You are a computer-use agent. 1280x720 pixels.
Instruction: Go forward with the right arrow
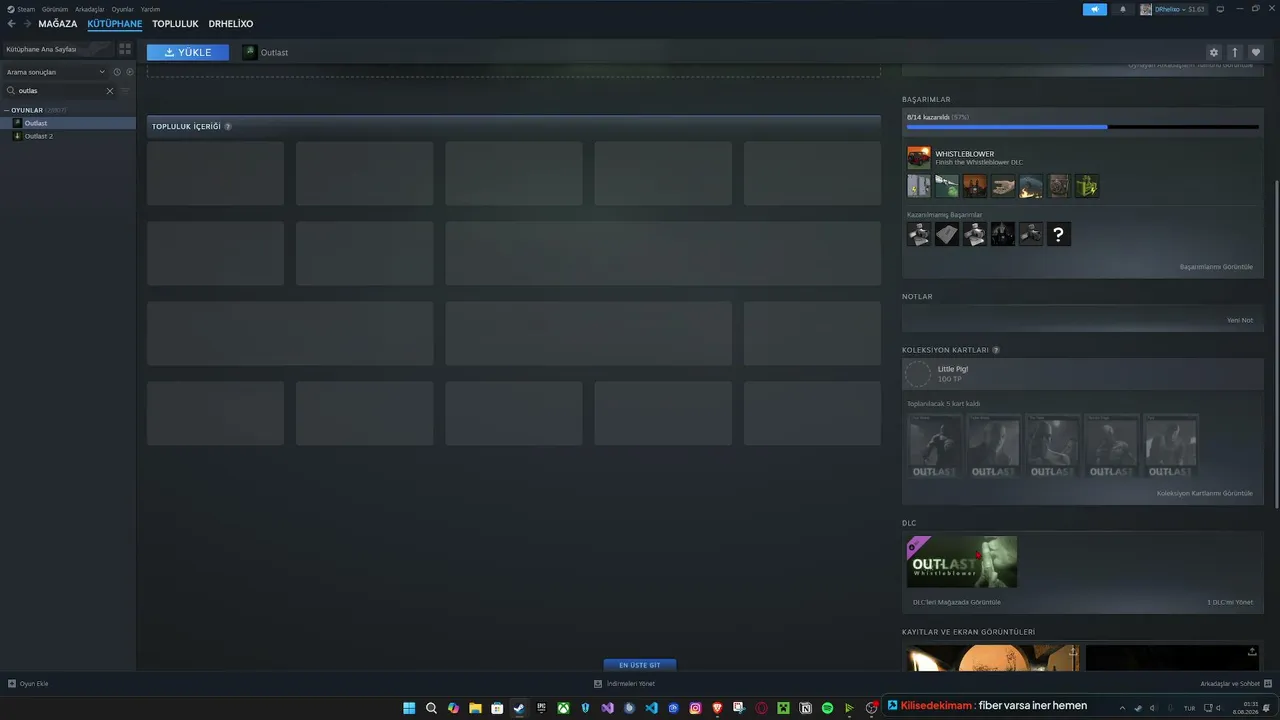(x=26, y=24)
